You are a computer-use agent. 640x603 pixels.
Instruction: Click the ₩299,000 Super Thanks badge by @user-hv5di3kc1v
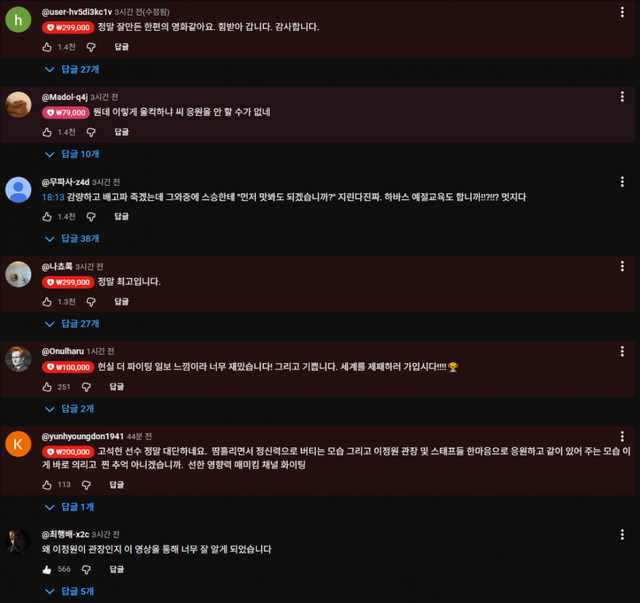pos(68,28)
